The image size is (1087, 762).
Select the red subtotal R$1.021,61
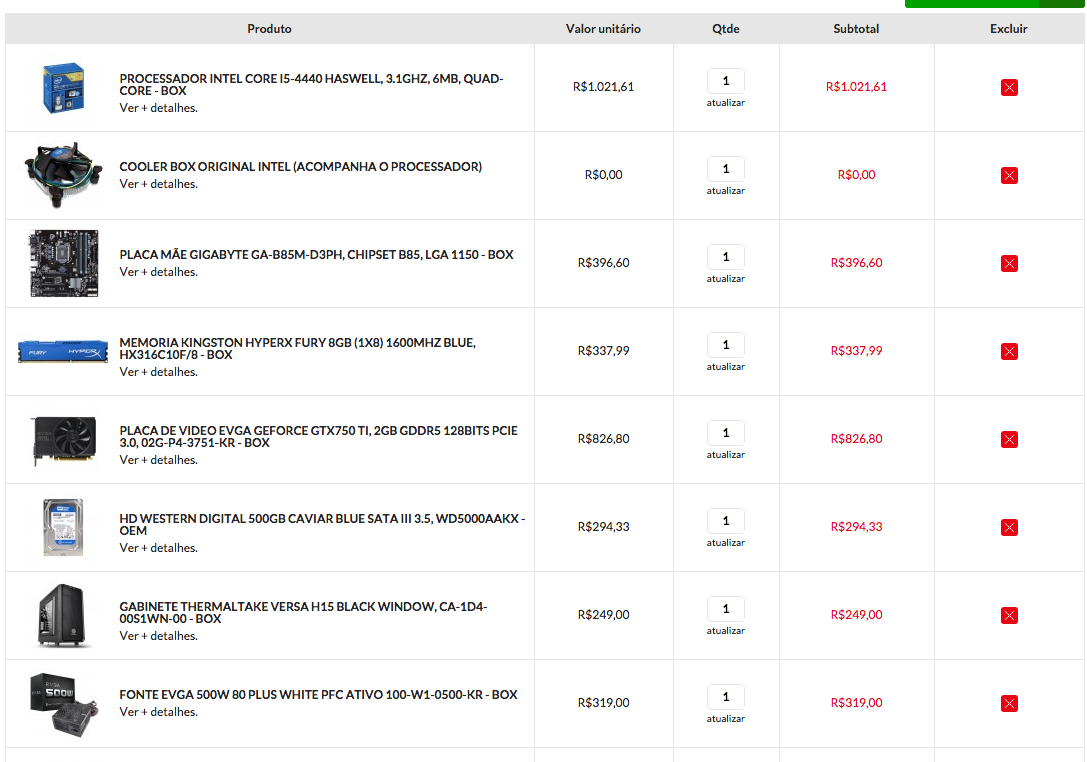pyautogui.click(x=856, y=87)
